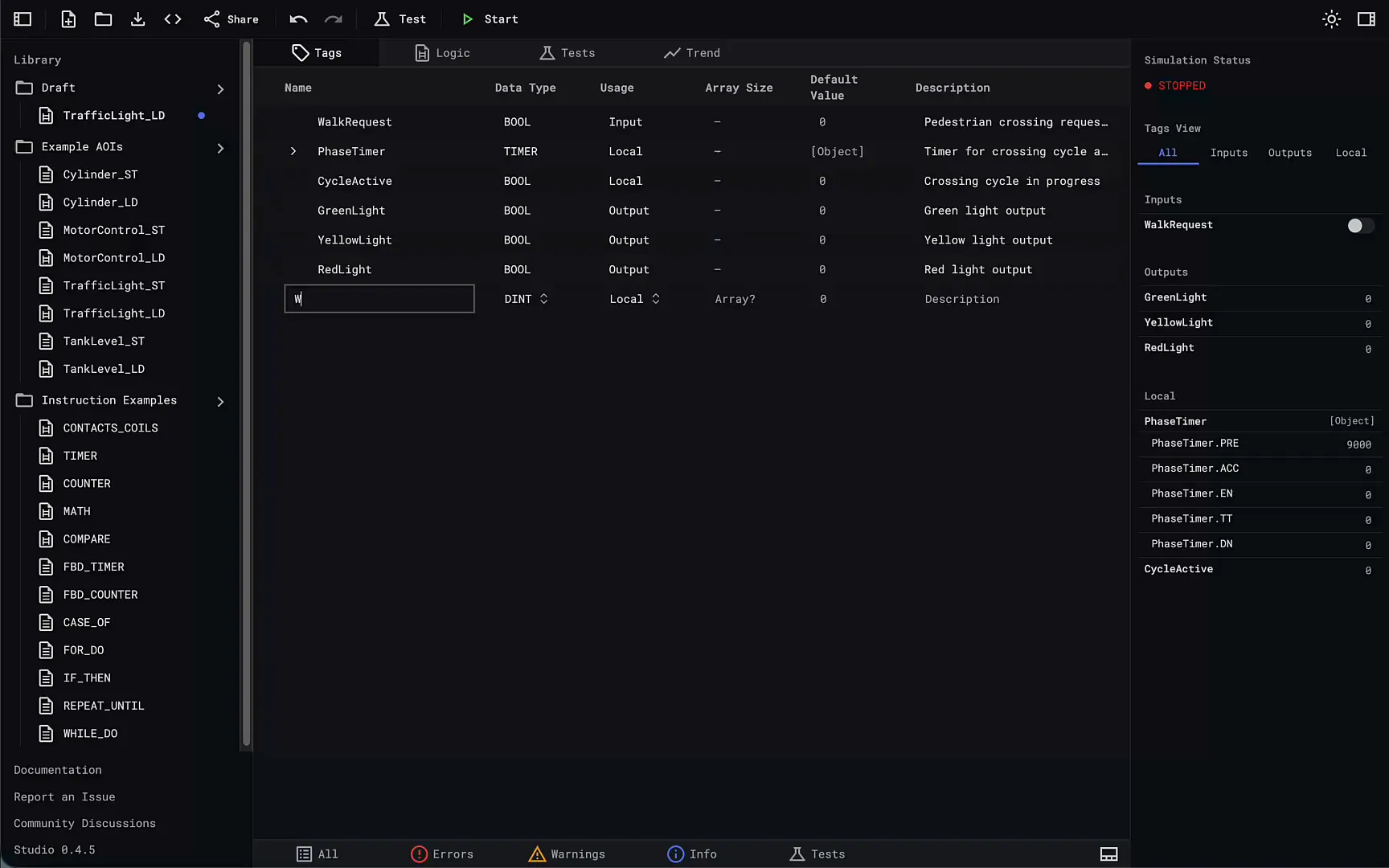Click the download icon in toolbar

(137, 18)
